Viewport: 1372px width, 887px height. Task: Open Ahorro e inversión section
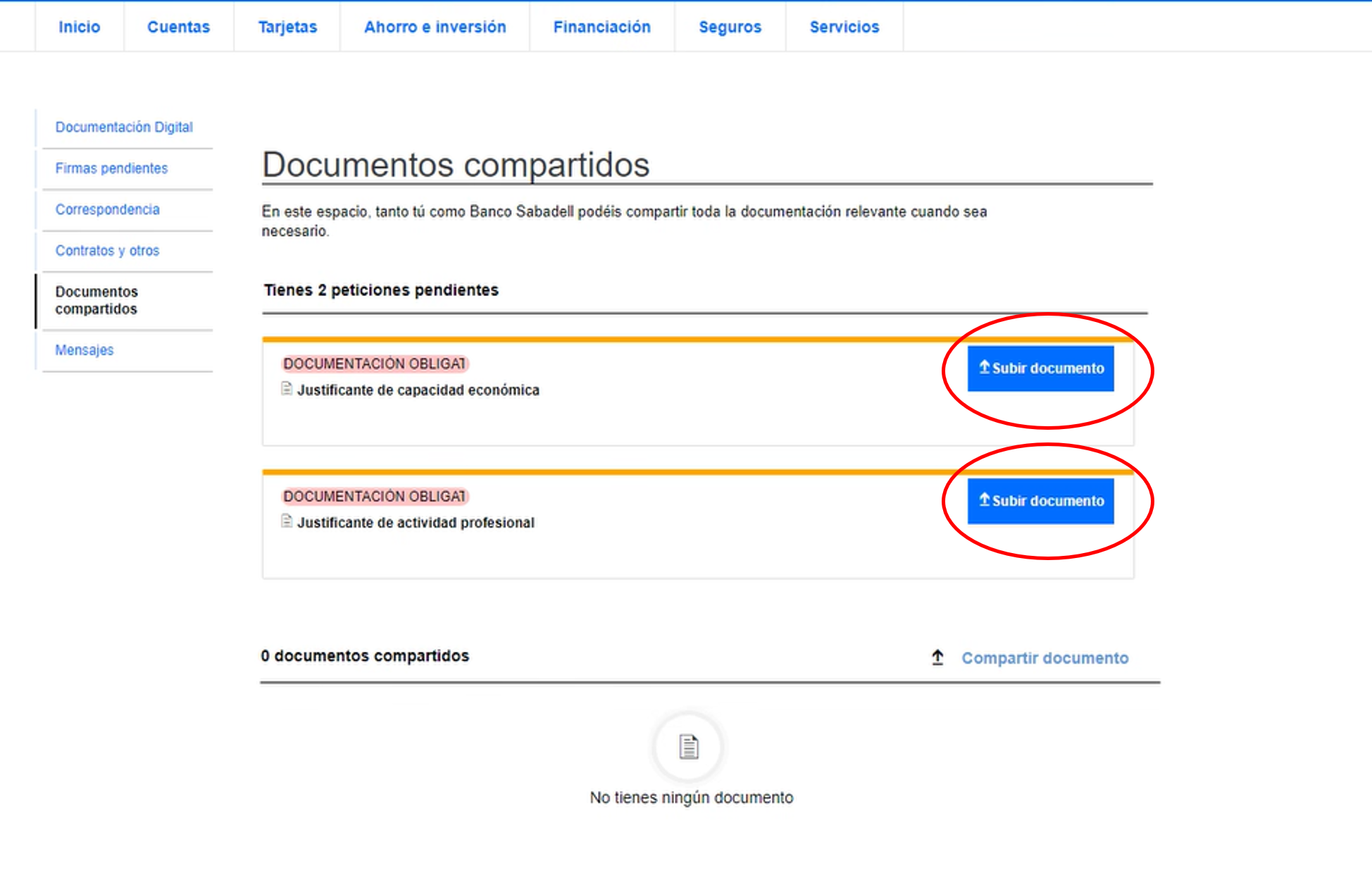[x=435, y=27]
